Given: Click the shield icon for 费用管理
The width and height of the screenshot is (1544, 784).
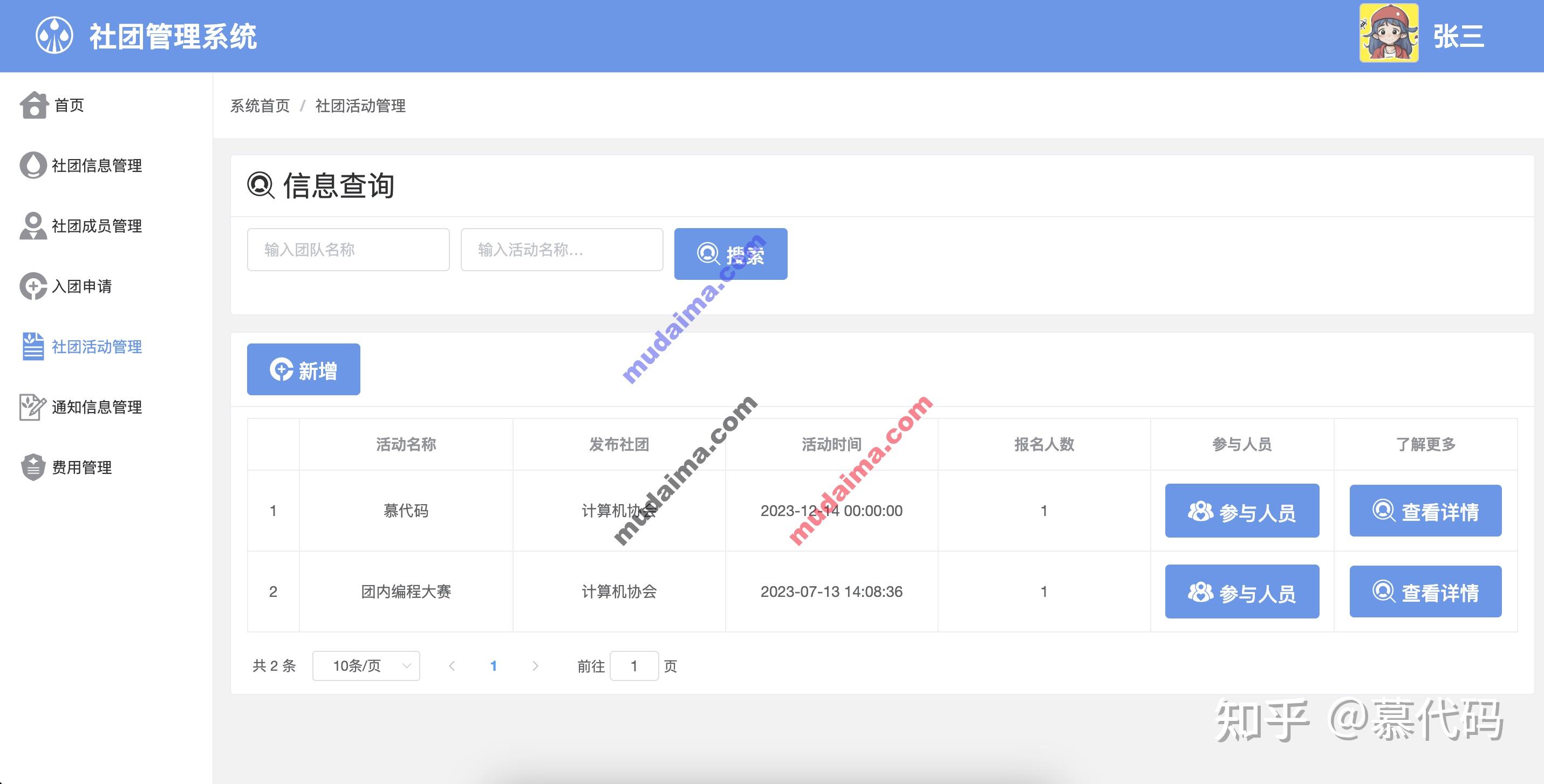Looking at the screenshot, I should tap(33, 467).
